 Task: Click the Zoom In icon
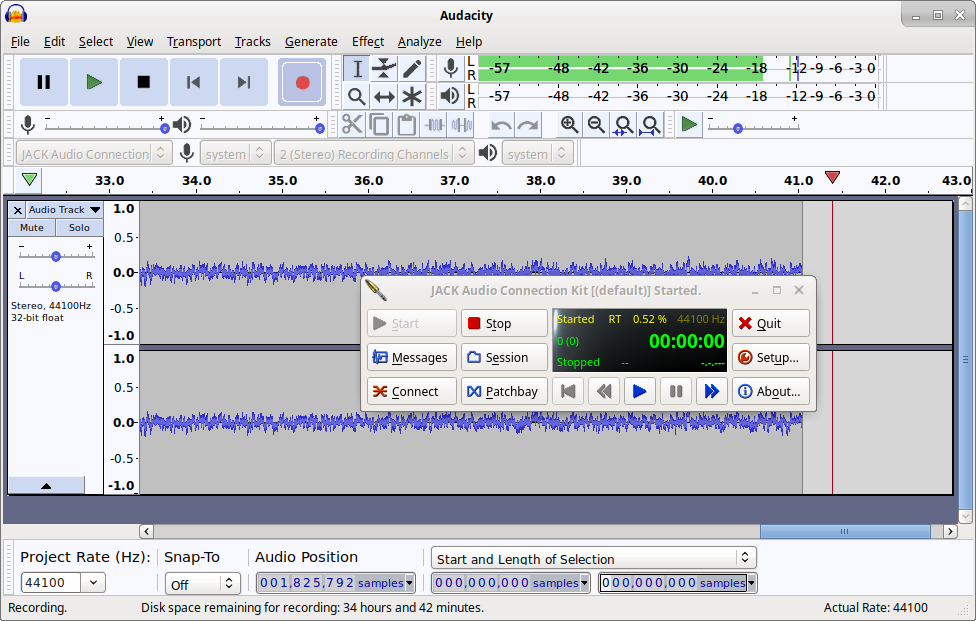click(x=569, y=125)
